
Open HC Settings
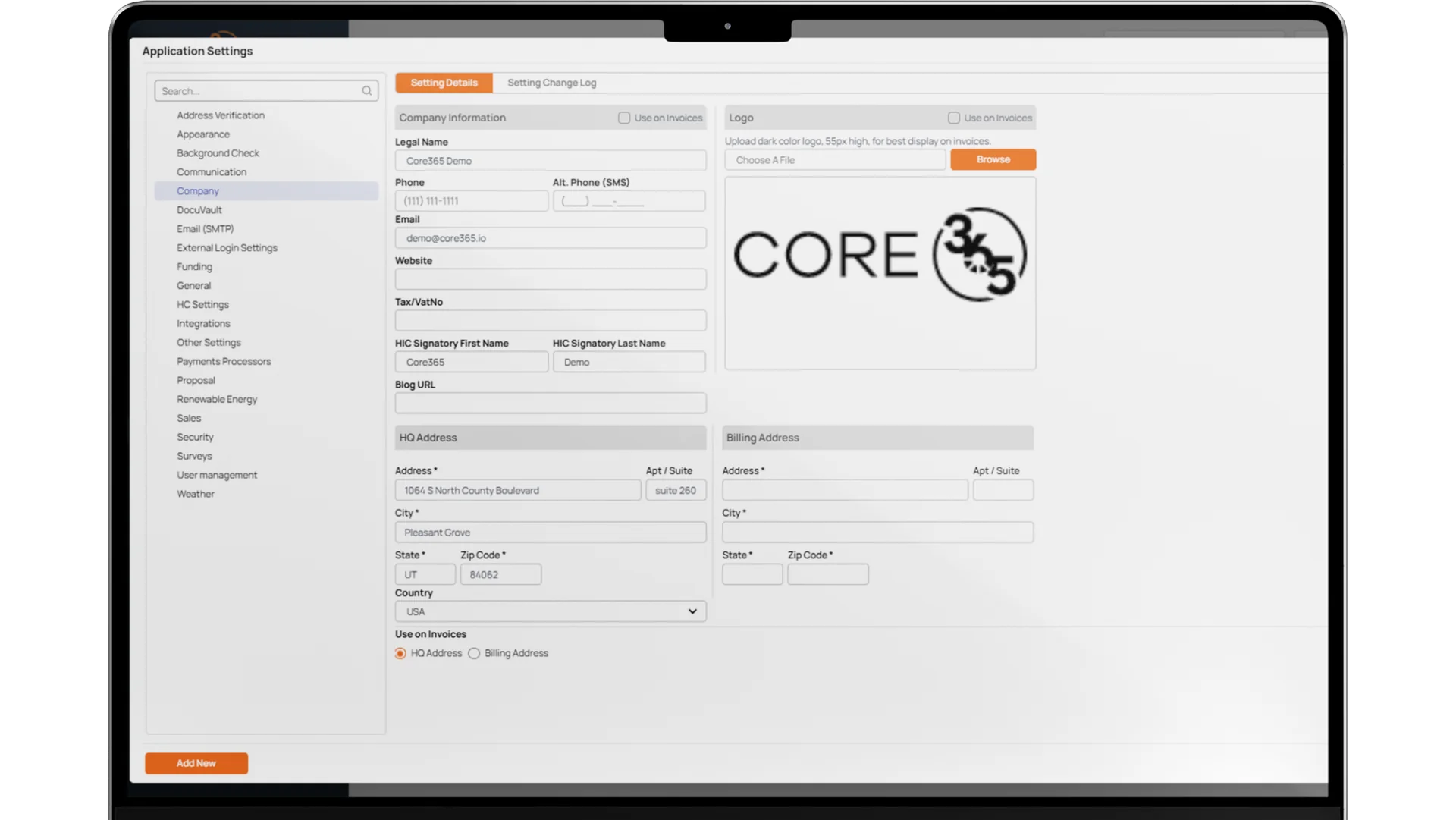pos(203,305)
